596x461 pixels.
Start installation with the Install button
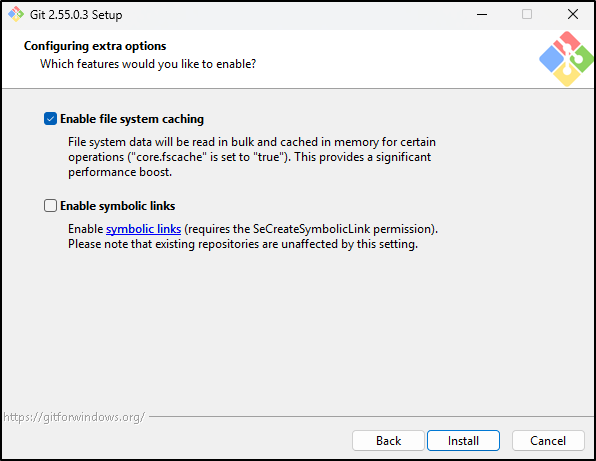tap(463, 440)
